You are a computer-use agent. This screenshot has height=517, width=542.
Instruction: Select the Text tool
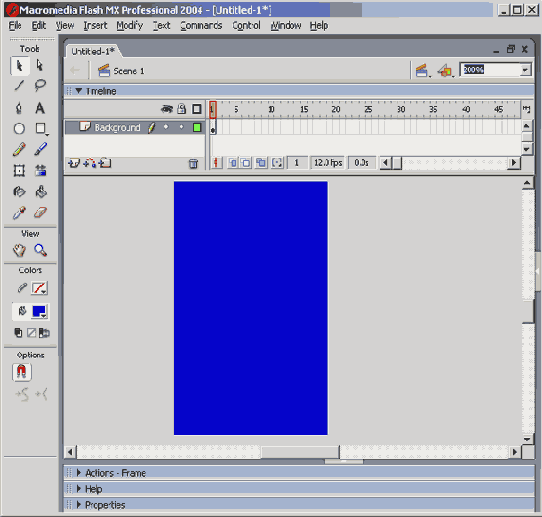40,108
